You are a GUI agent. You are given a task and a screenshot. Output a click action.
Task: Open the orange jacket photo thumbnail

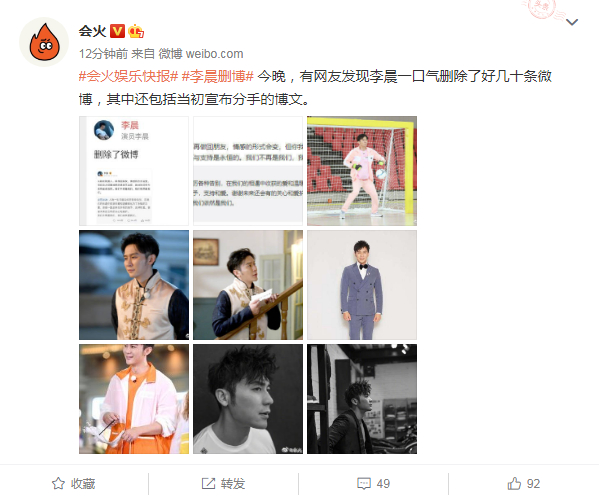134,399
